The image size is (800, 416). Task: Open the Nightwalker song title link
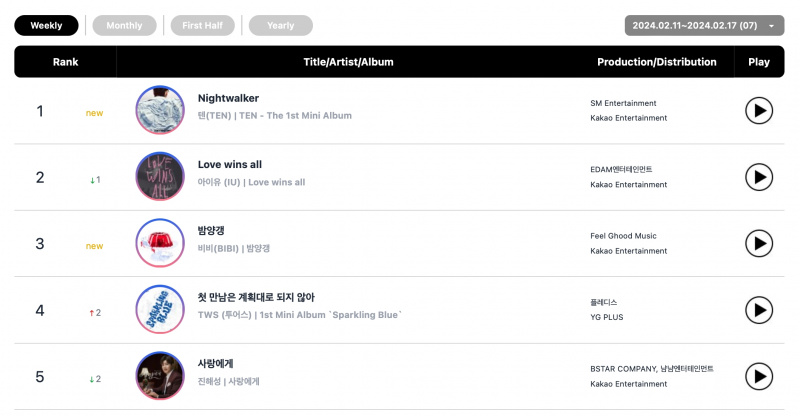[228, 98]
